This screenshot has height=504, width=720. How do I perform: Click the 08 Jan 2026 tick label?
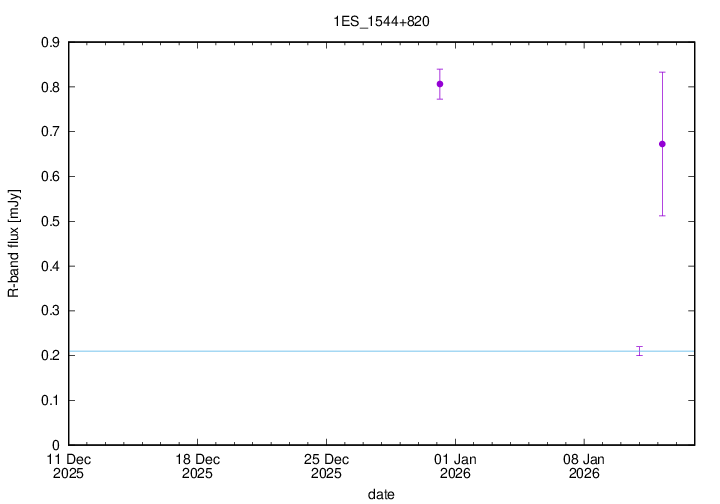pyautogui.click(x=583, y=466)
